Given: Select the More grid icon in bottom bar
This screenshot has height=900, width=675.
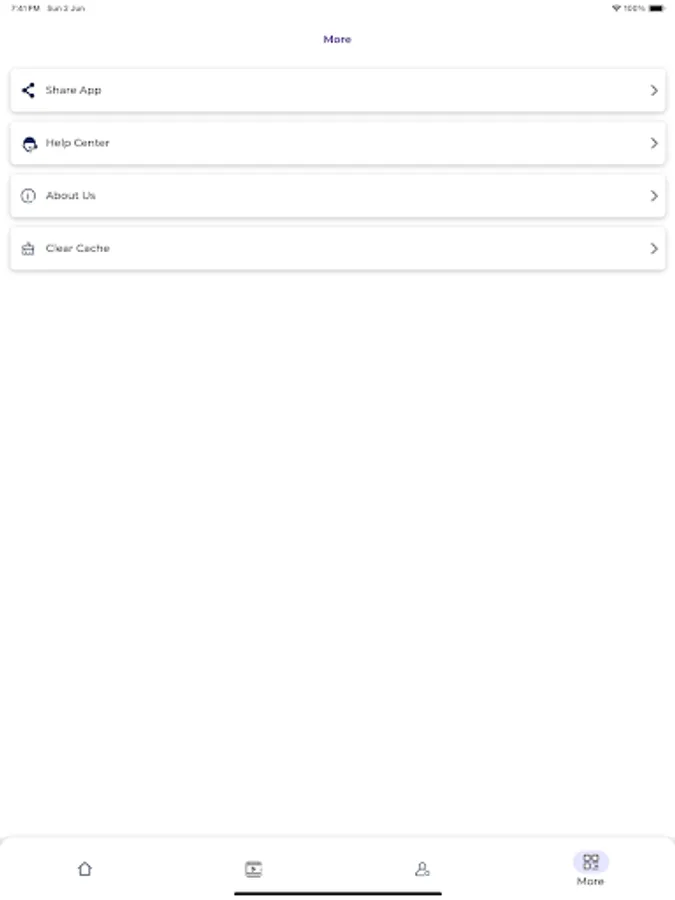Looking at the screenshot, I should (x=591, y=861).
